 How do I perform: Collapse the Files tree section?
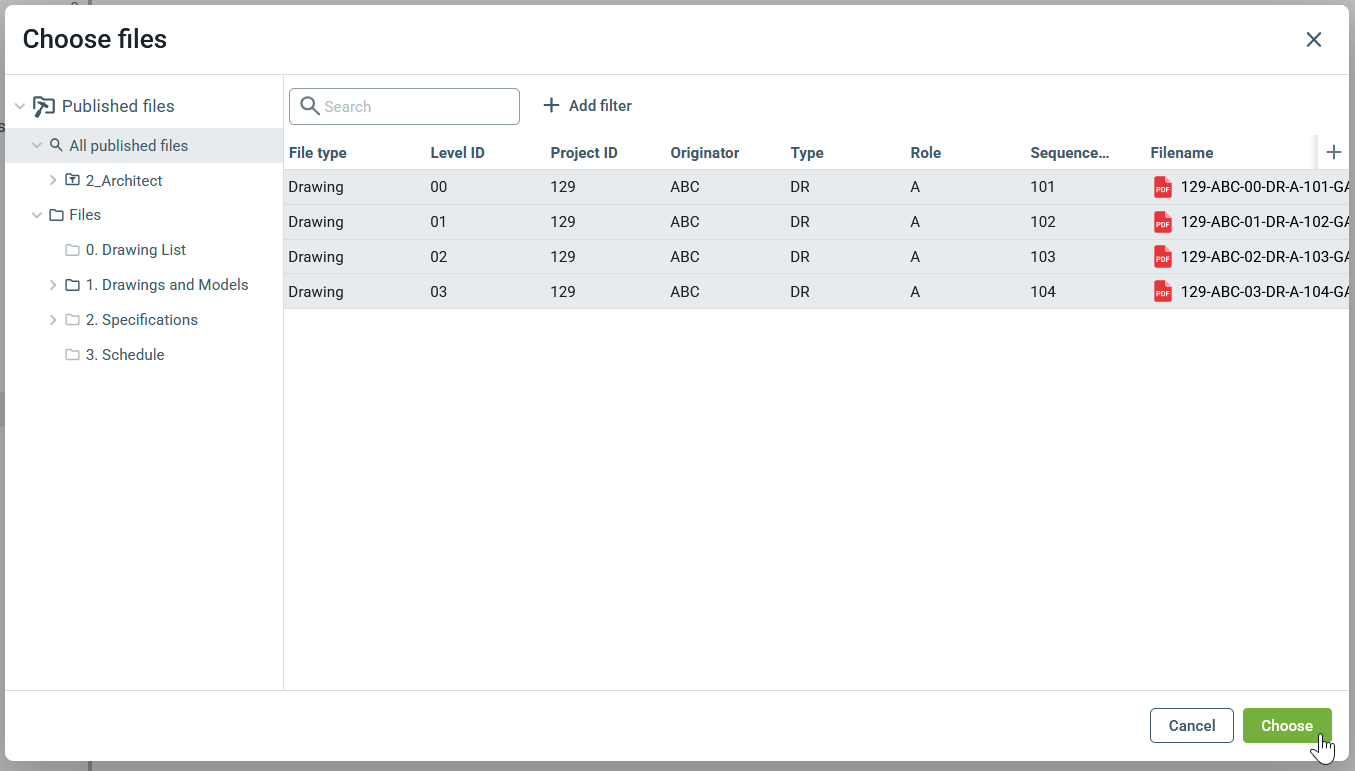coord(37,215)
